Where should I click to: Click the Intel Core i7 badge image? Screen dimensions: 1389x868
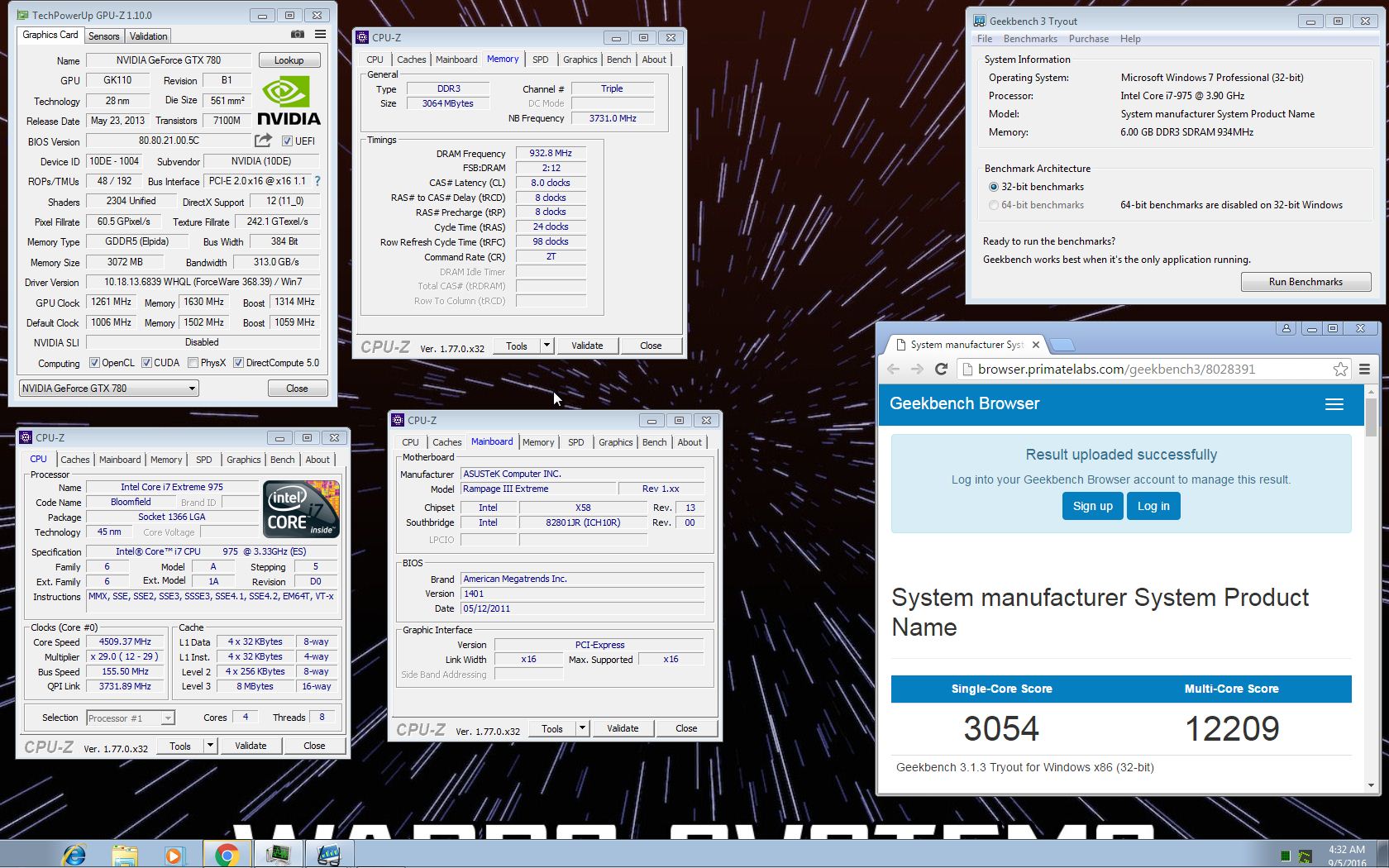(301, 509)
